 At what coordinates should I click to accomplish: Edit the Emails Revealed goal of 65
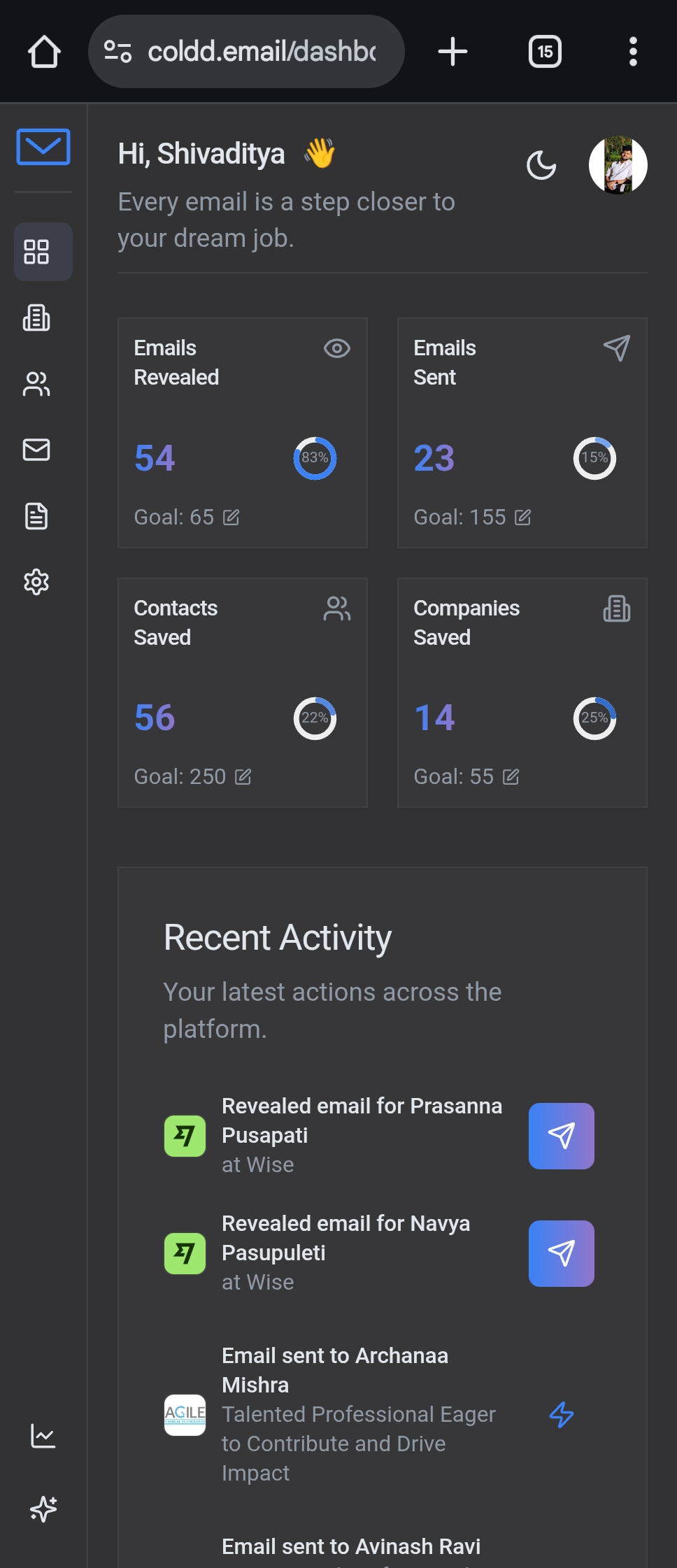233,518
